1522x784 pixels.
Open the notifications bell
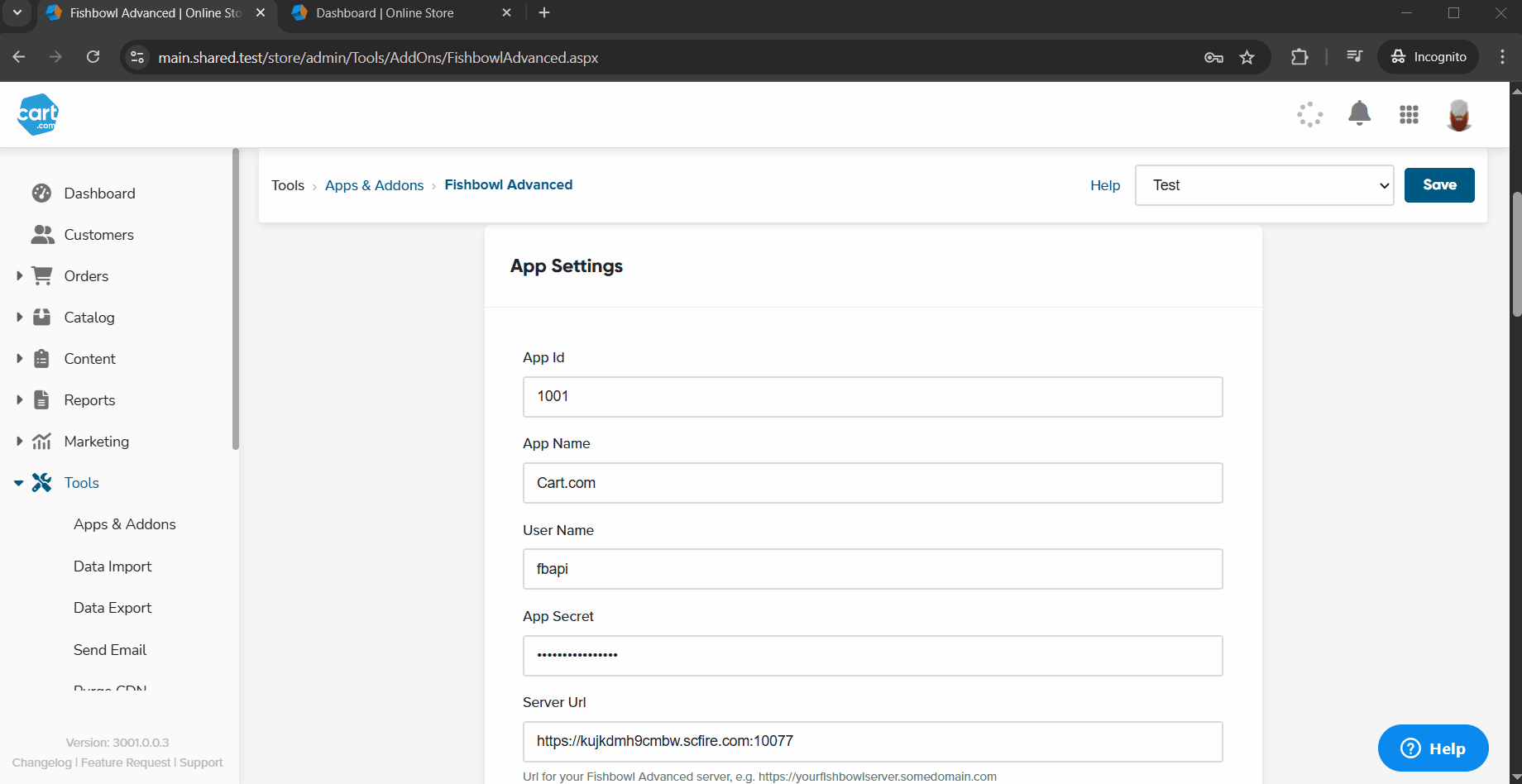point(1359,113)
